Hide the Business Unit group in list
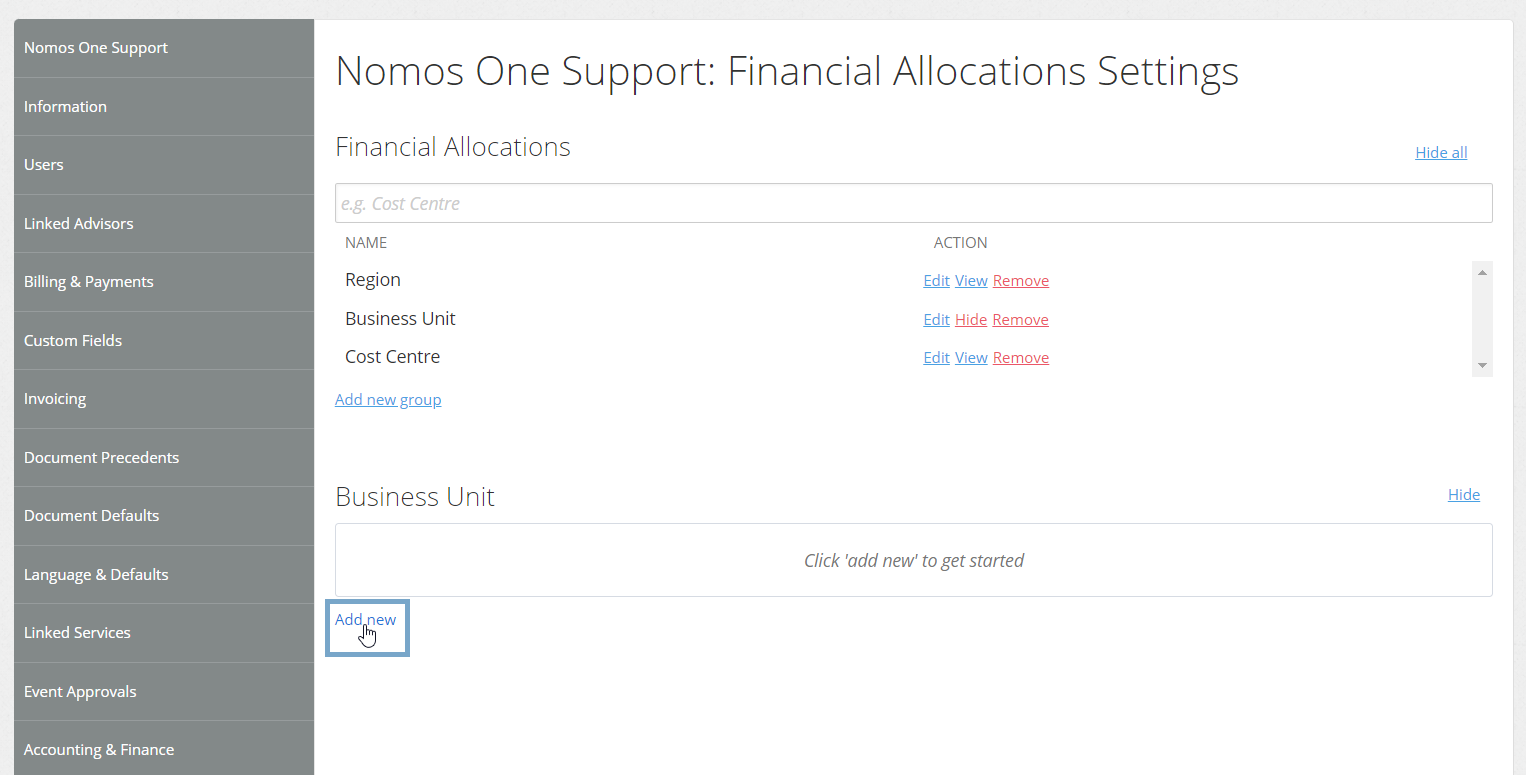Image resolution: width=1526 pixels, height=775 pixels. coord(971,320)
